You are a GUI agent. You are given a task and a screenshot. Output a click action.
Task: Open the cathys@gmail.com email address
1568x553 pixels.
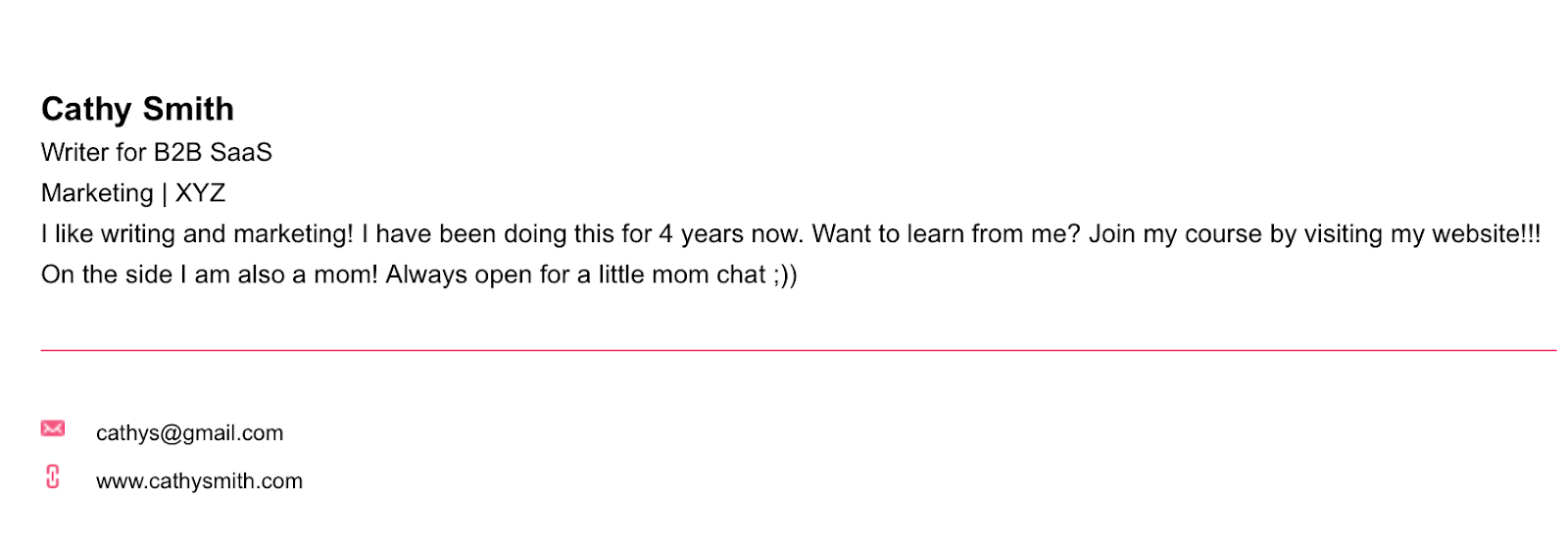[x=189, y=433]
